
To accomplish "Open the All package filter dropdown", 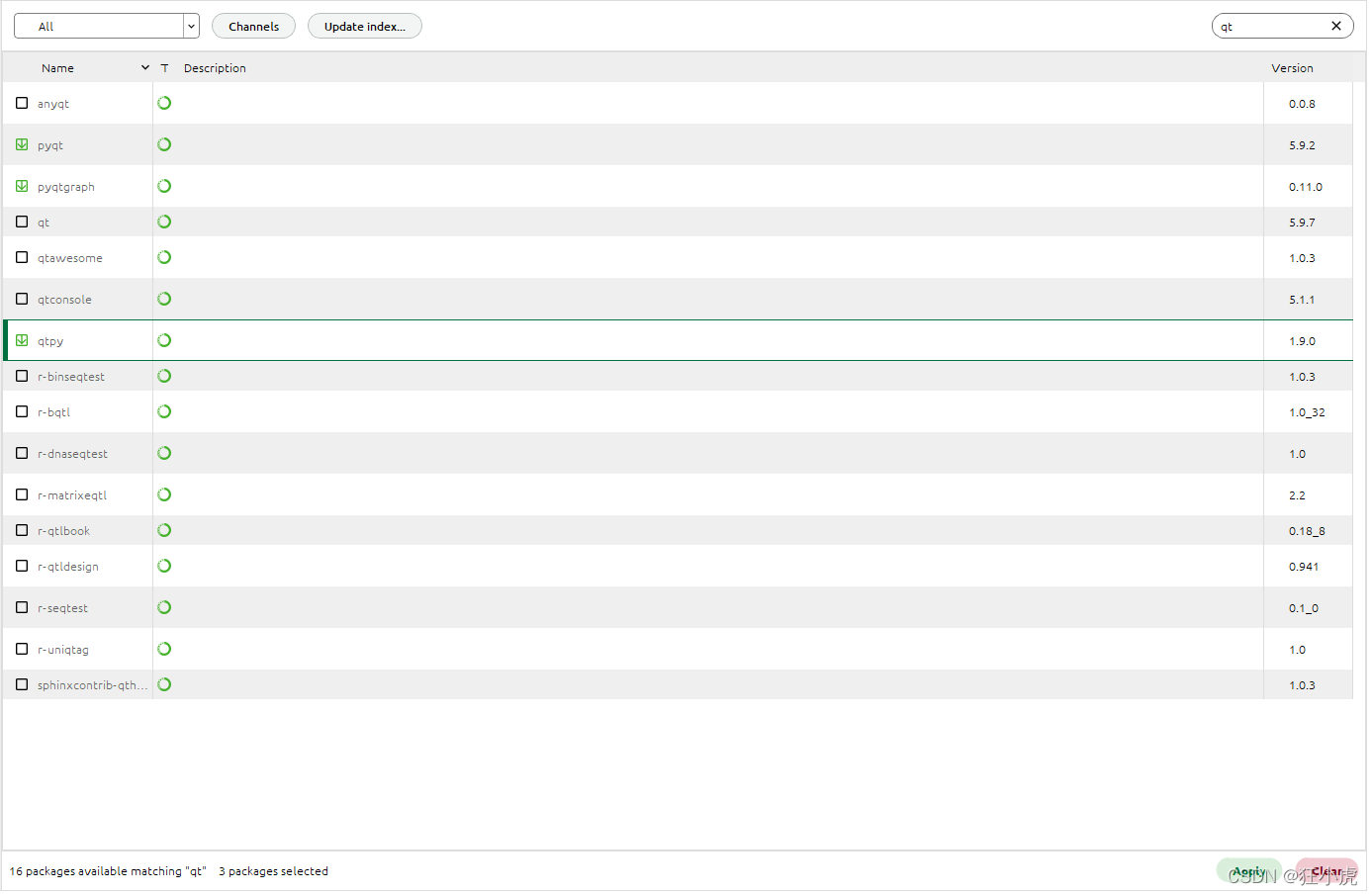I will point(107,26).
